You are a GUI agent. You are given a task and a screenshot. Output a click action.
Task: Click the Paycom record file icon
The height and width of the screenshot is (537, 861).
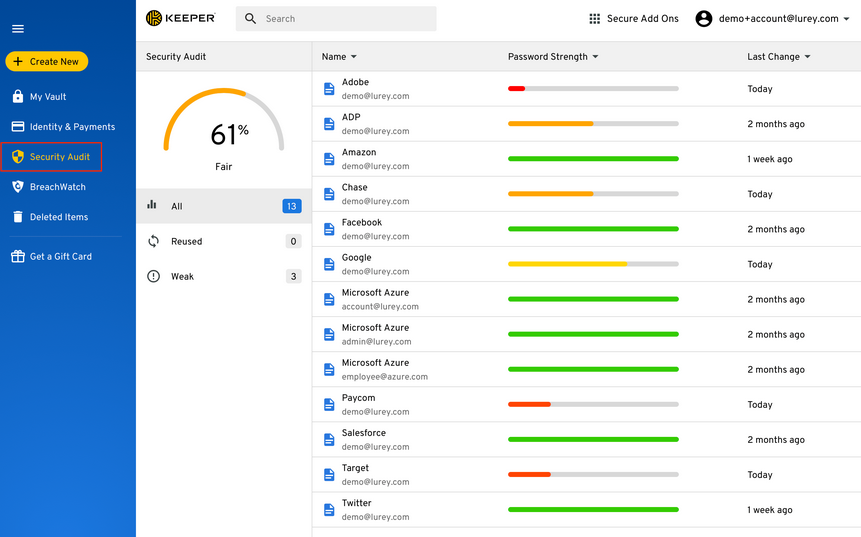(329, 405)
